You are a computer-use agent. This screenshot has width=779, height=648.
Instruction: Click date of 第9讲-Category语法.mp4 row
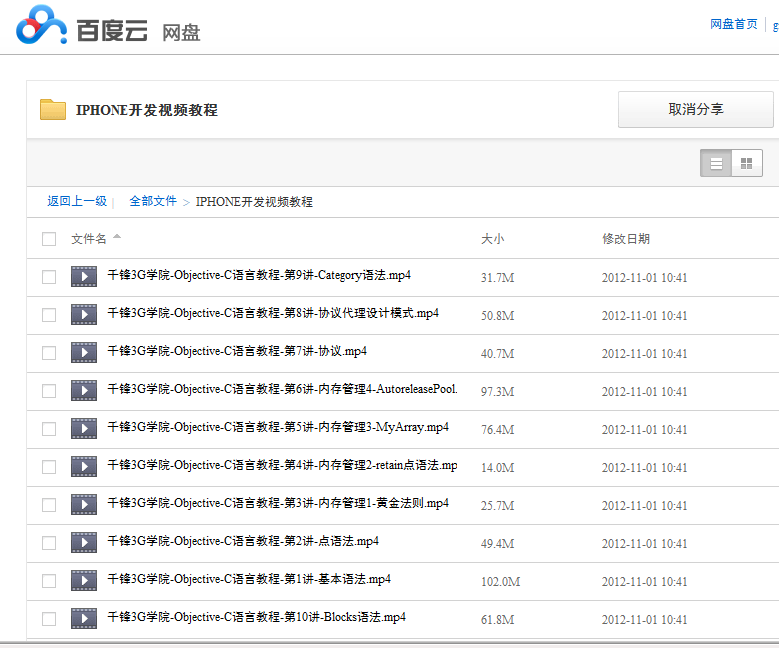[x=644, y=278]
